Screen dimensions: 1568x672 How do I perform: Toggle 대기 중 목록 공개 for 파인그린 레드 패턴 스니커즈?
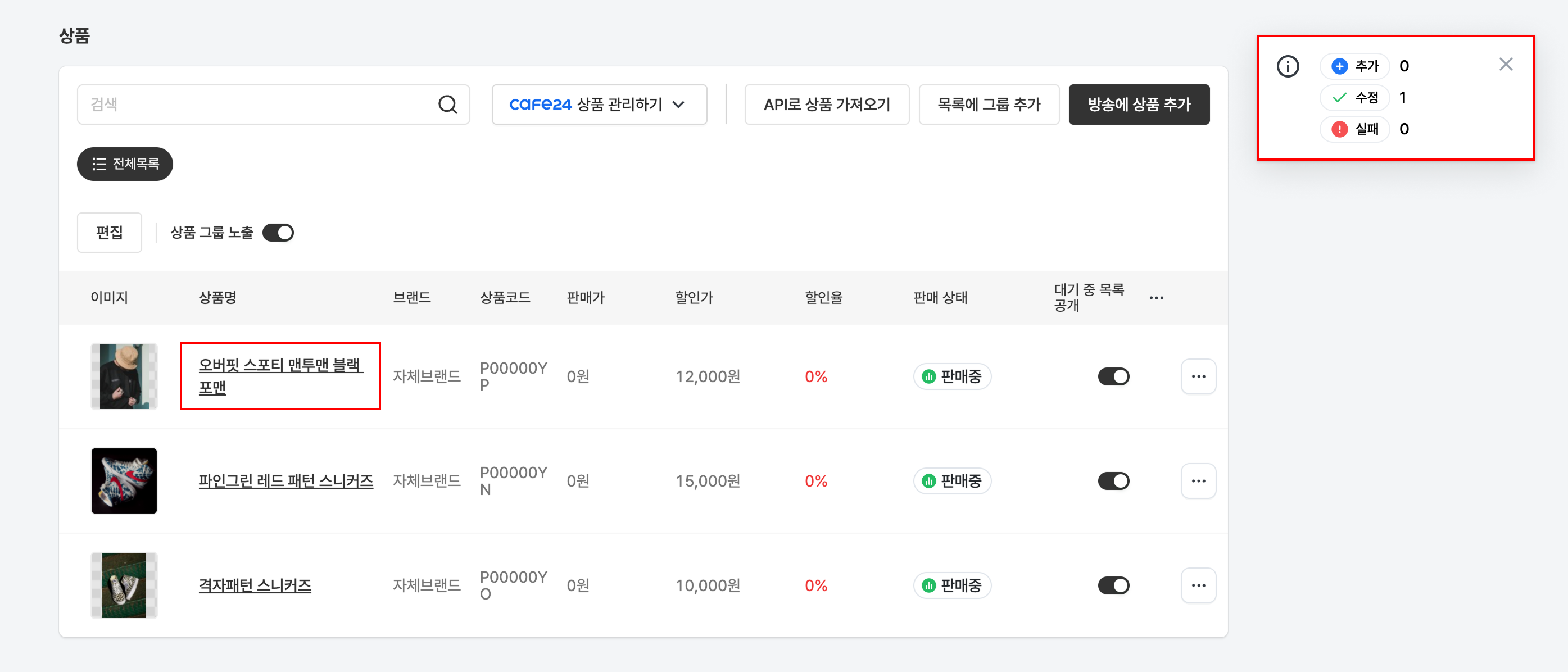tap(1113, 481)
